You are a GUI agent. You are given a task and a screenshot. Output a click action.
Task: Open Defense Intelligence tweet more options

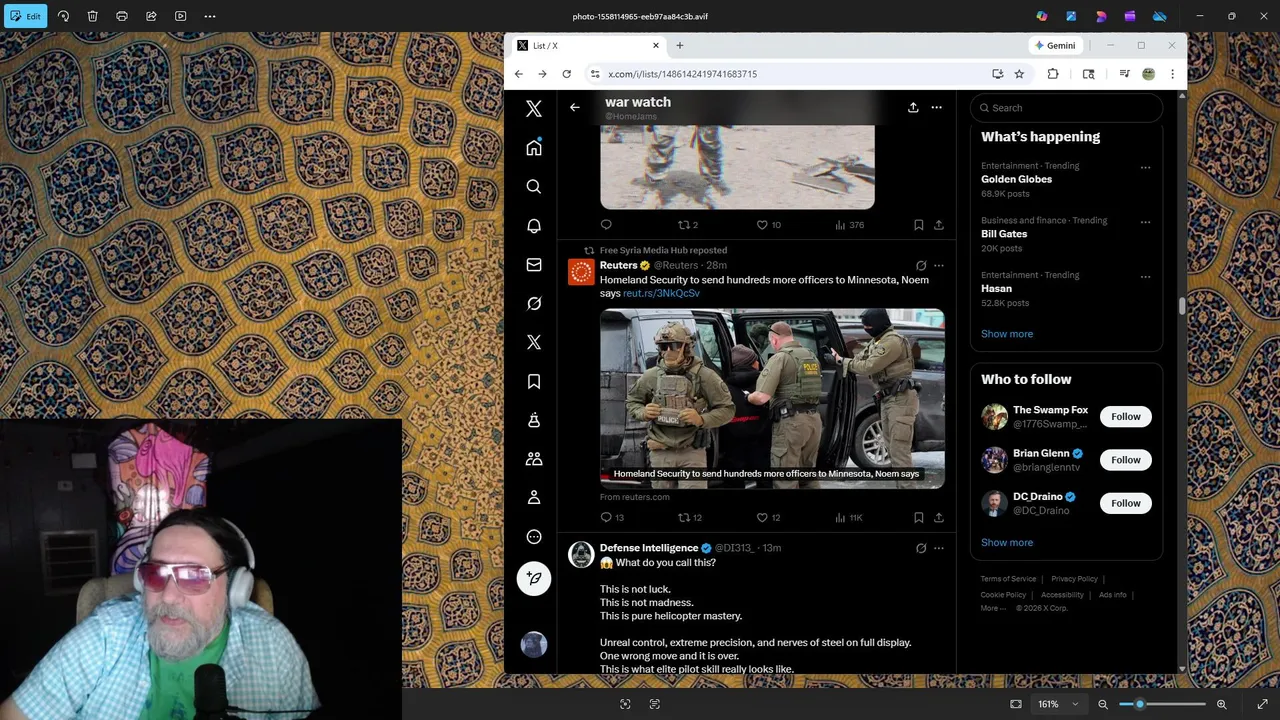pos(938,548)
